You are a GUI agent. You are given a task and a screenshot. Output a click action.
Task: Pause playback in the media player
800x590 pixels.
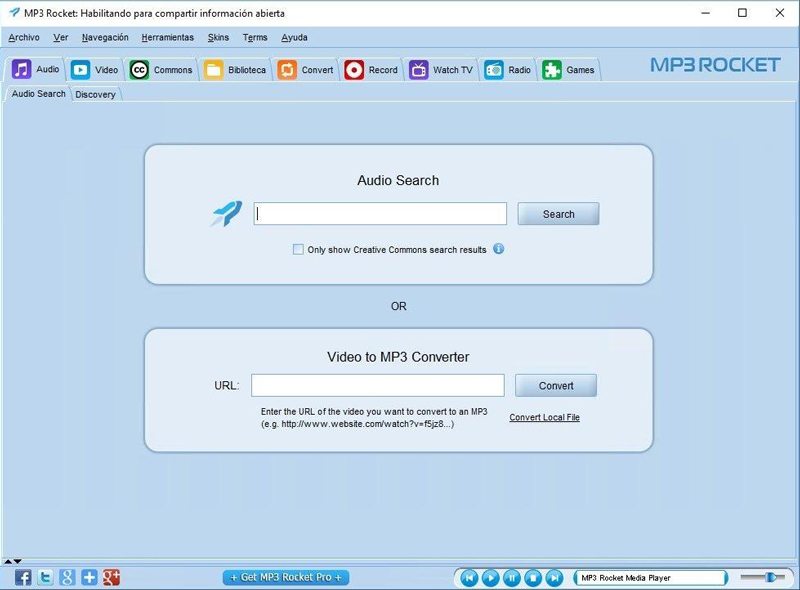(512, 578)
